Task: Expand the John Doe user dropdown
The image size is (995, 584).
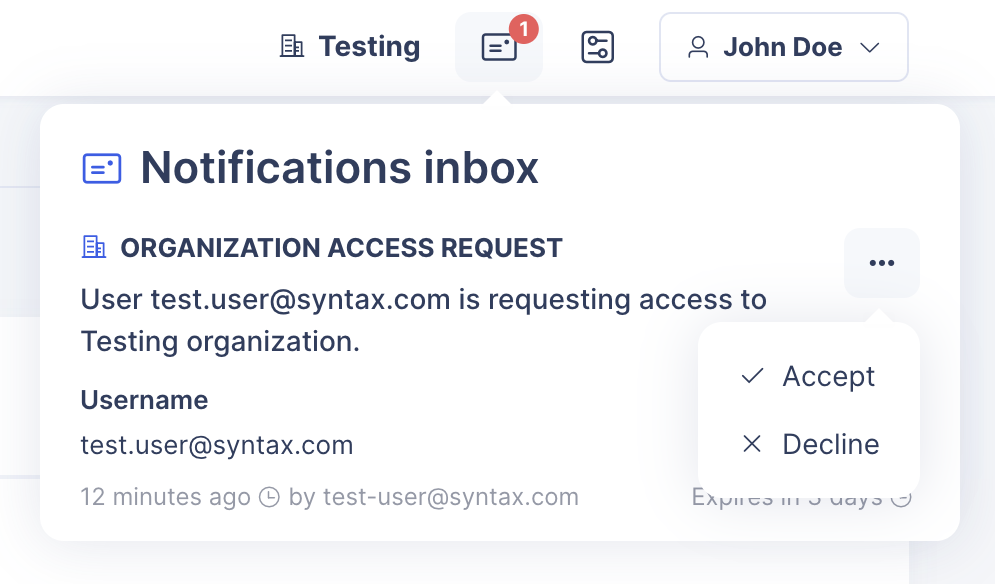Action: point(783,47)
